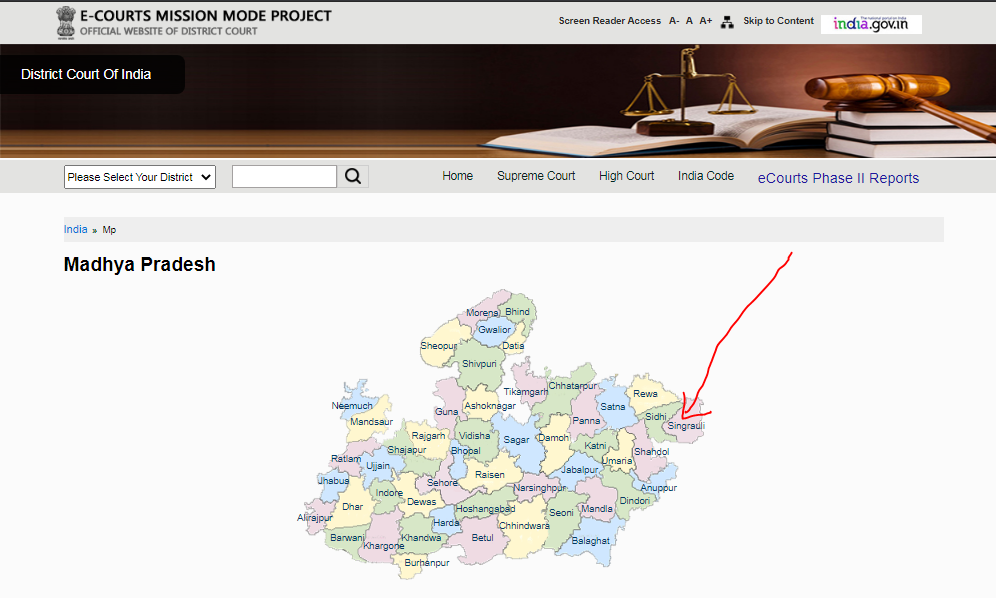Click the A- font size reducer
This screenshot has width=996, height=598.
tap(674, 20)
